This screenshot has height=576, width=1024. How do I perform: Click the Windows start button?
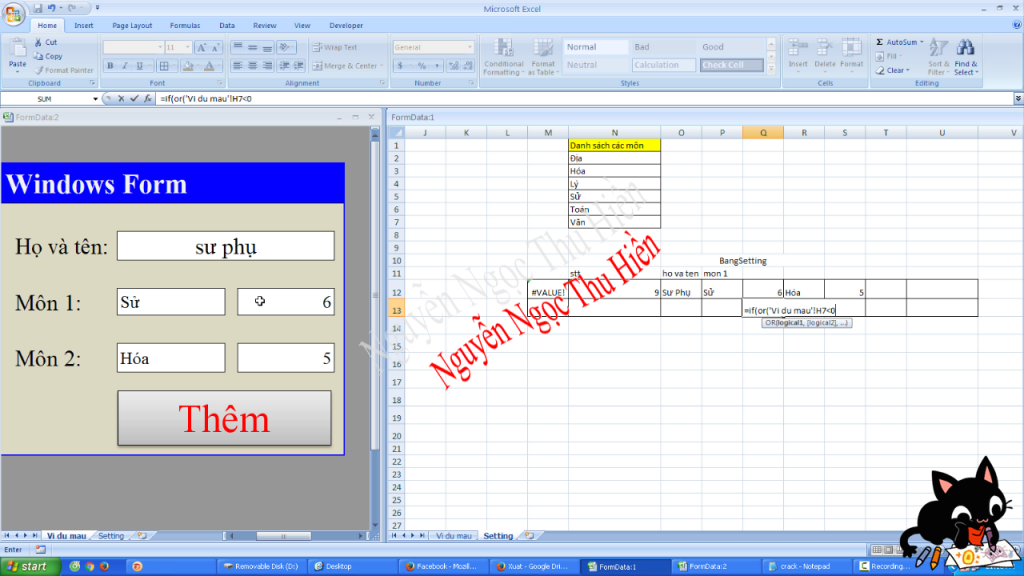point(28,566)
